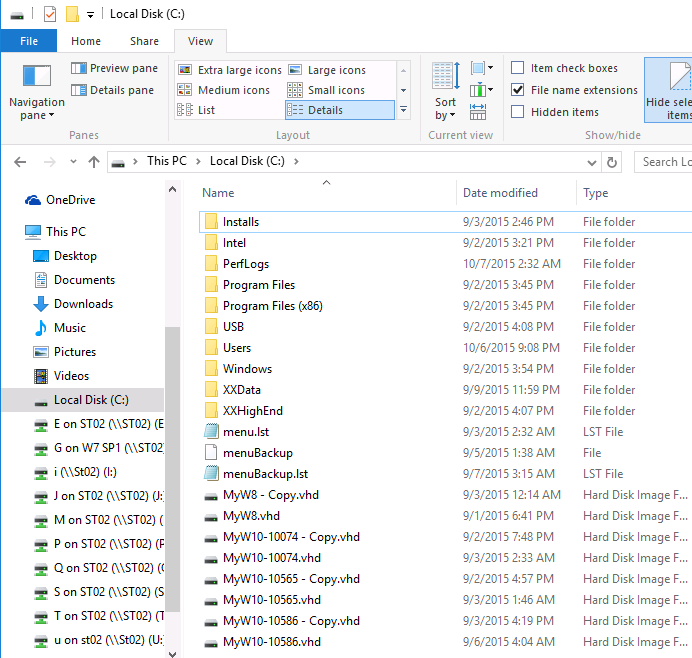Select Videos in the navigation pane
692x658 pixels.
[61, 376]
